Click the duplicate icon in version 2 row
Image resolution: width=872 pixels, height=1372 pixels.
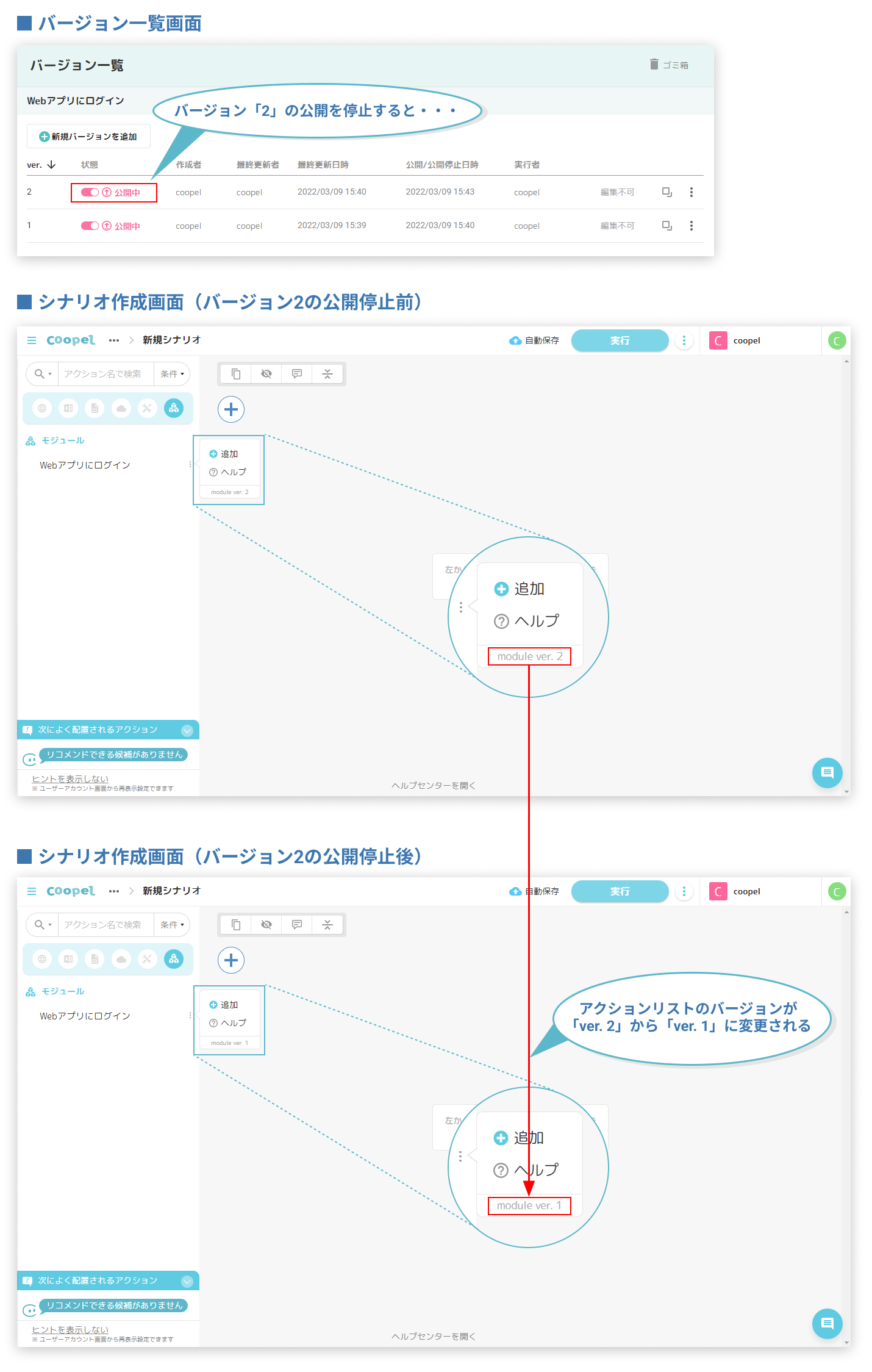tap(667, 192)
